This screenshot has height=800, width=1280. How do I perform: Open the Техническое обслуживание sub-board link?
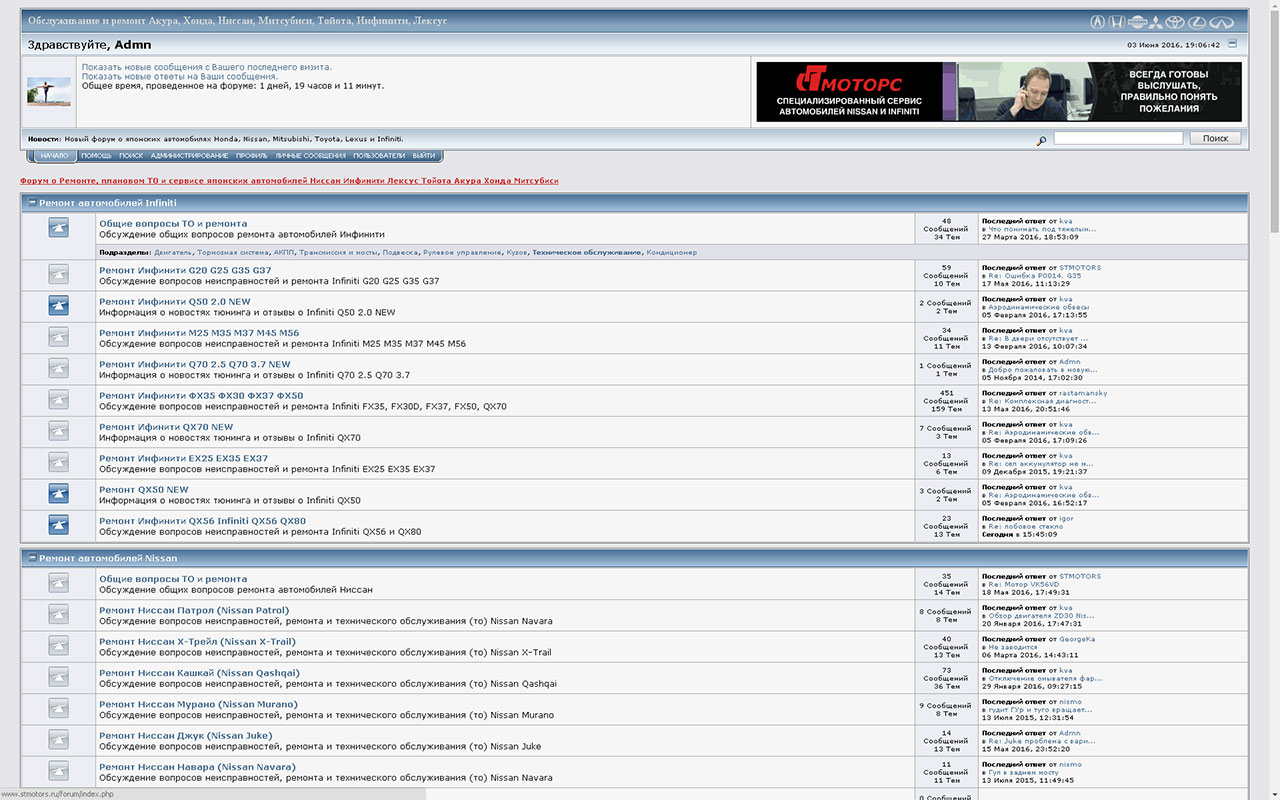tap(587, 253)
